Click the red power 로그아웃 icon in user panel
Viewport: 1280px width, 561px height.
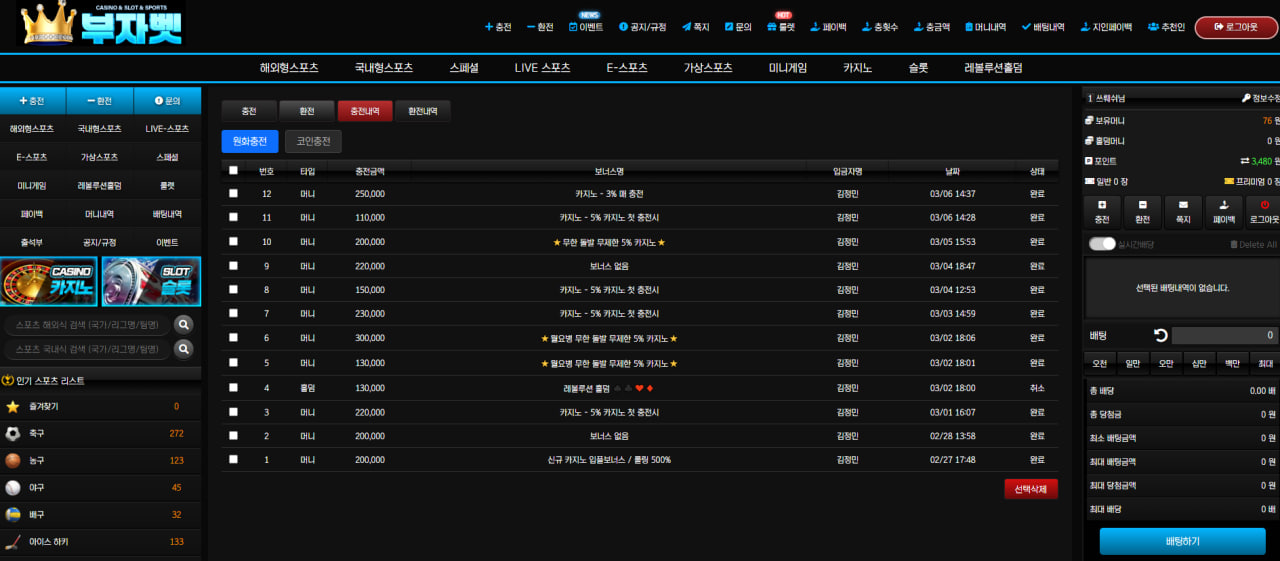pyautogui.click(x=1265, y=205)
